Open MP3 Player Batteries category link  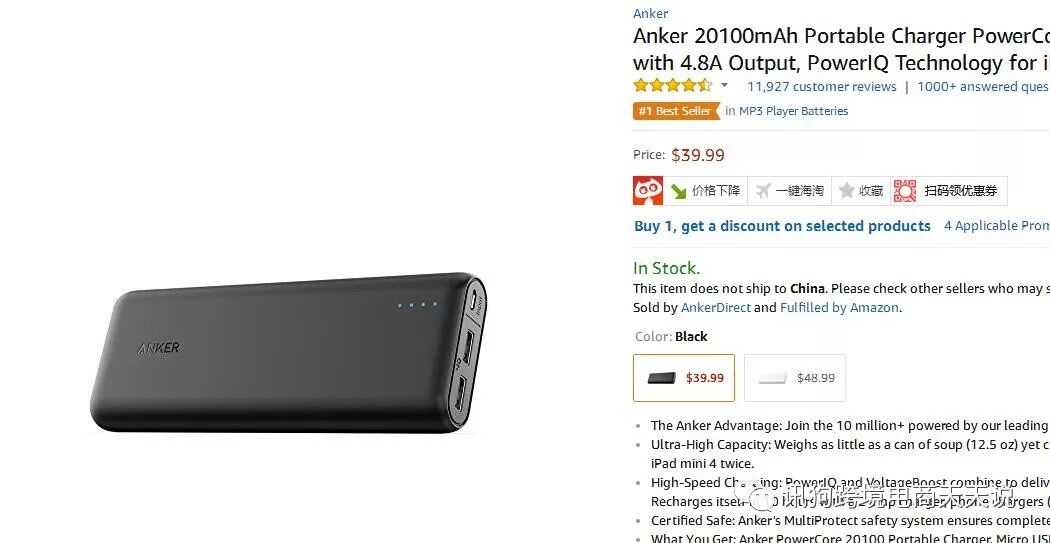tap(794, 111)
